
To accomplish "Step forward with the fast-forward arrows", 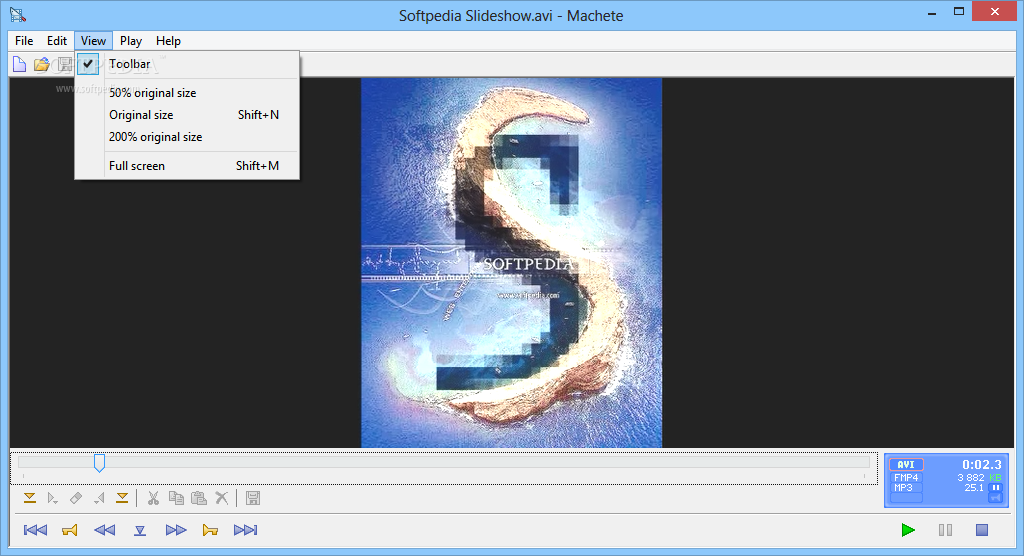I will (x=176, y=530).
